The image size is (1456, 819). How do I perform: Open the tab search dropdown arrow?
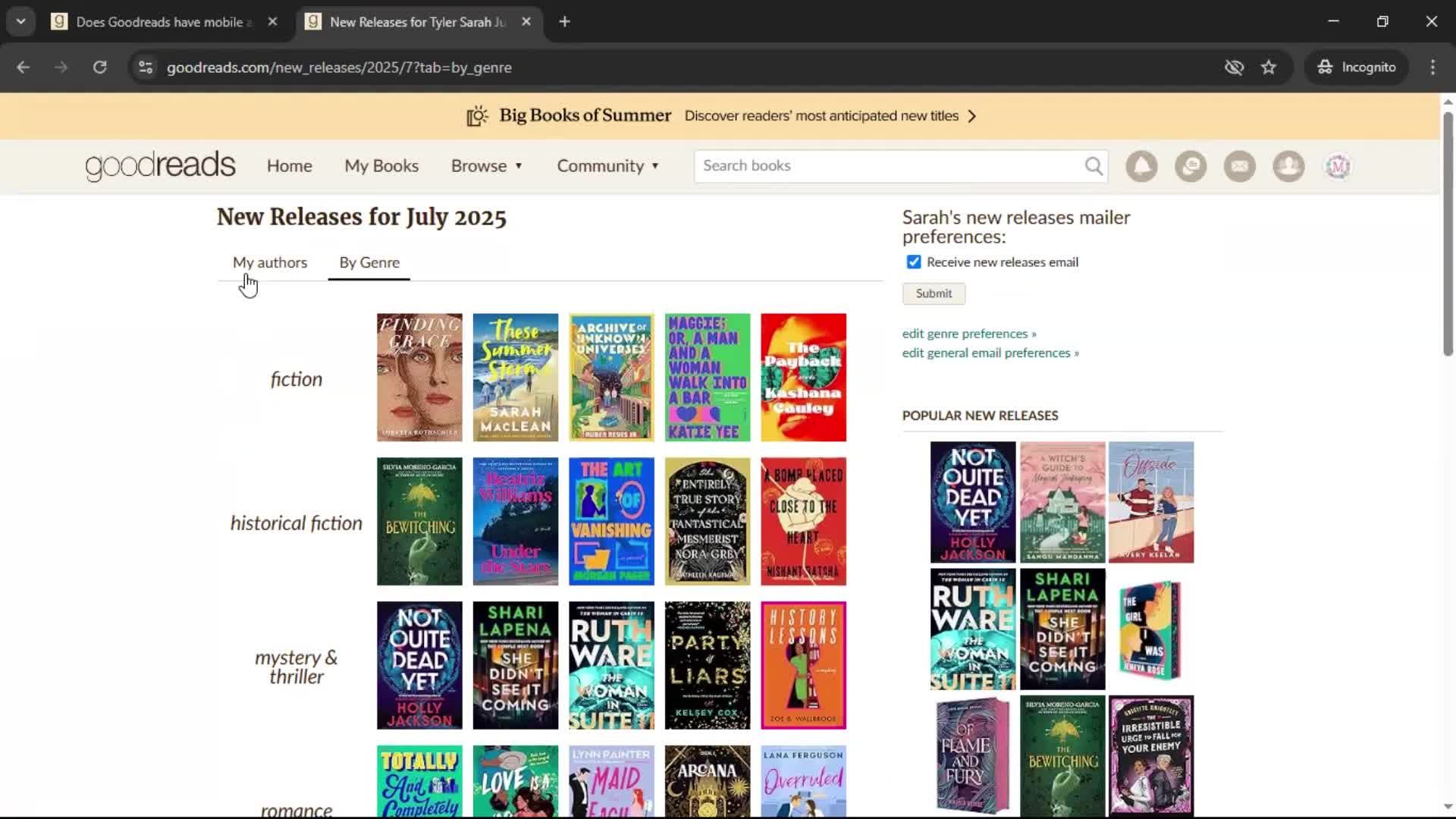coord(21,22)
